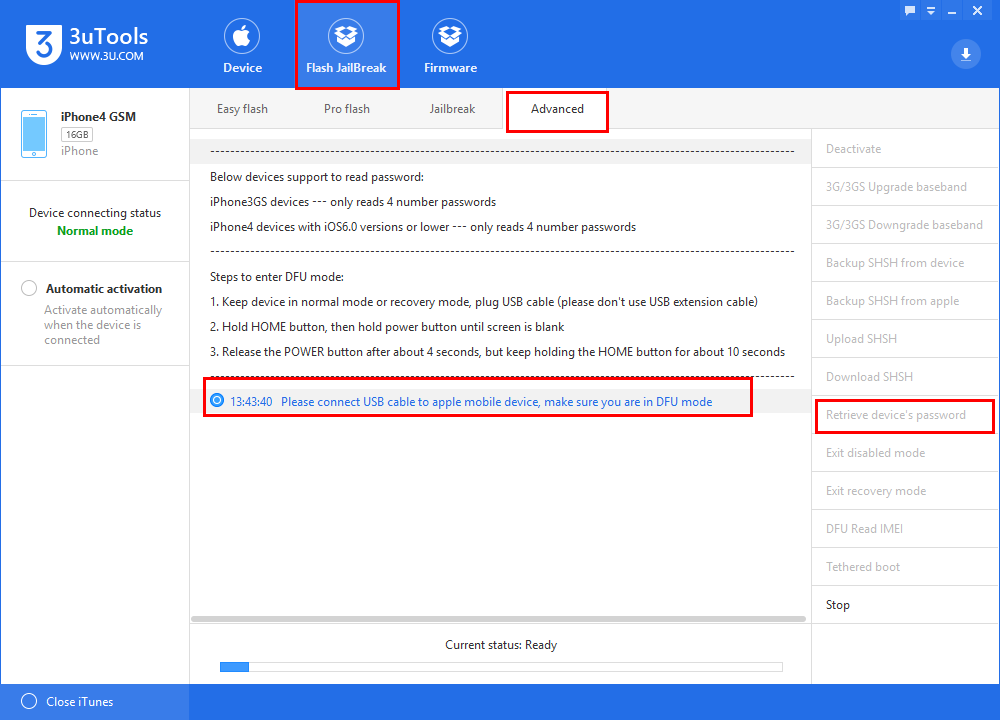Click the feedback speech bubble icon

(x=910, y=10)
